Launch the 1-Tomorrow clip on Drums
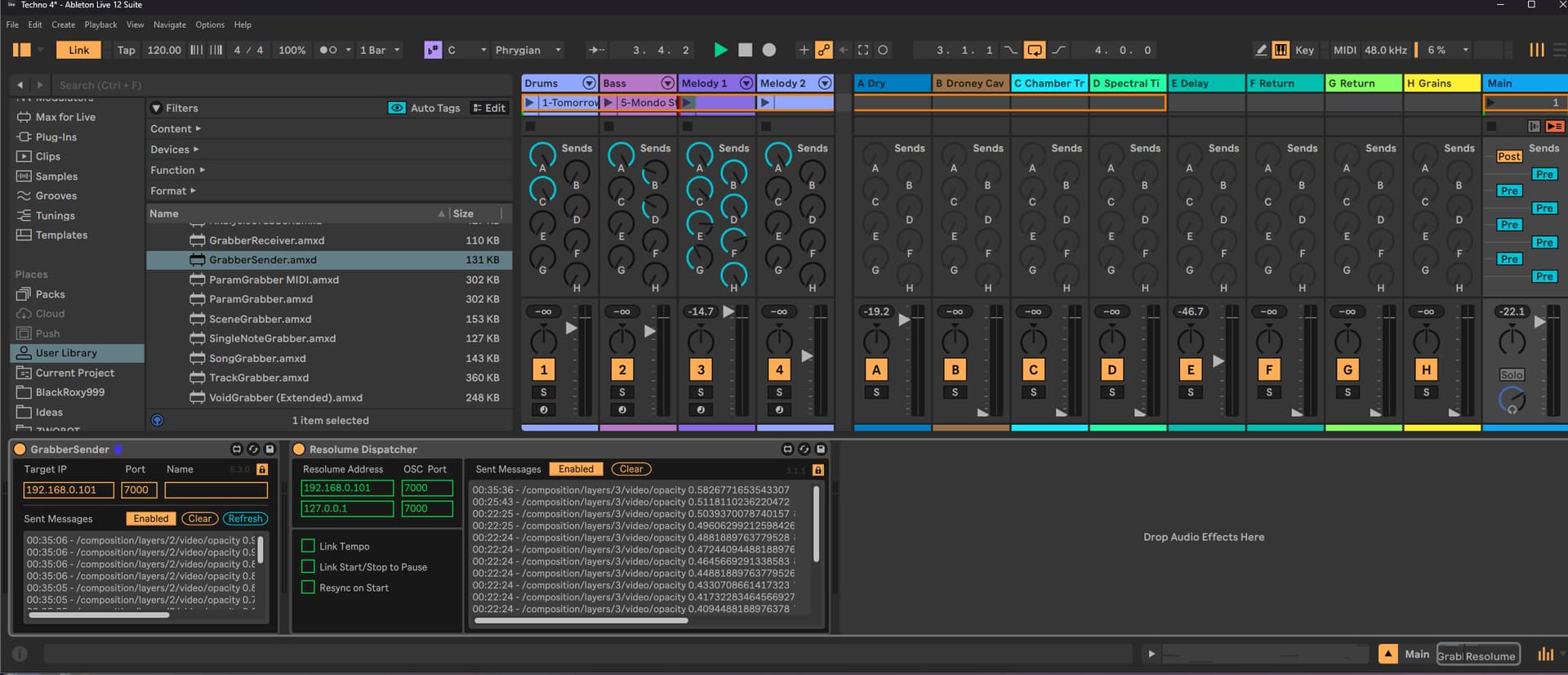This screenshot has height=675, width=1568. click(530, 102)
